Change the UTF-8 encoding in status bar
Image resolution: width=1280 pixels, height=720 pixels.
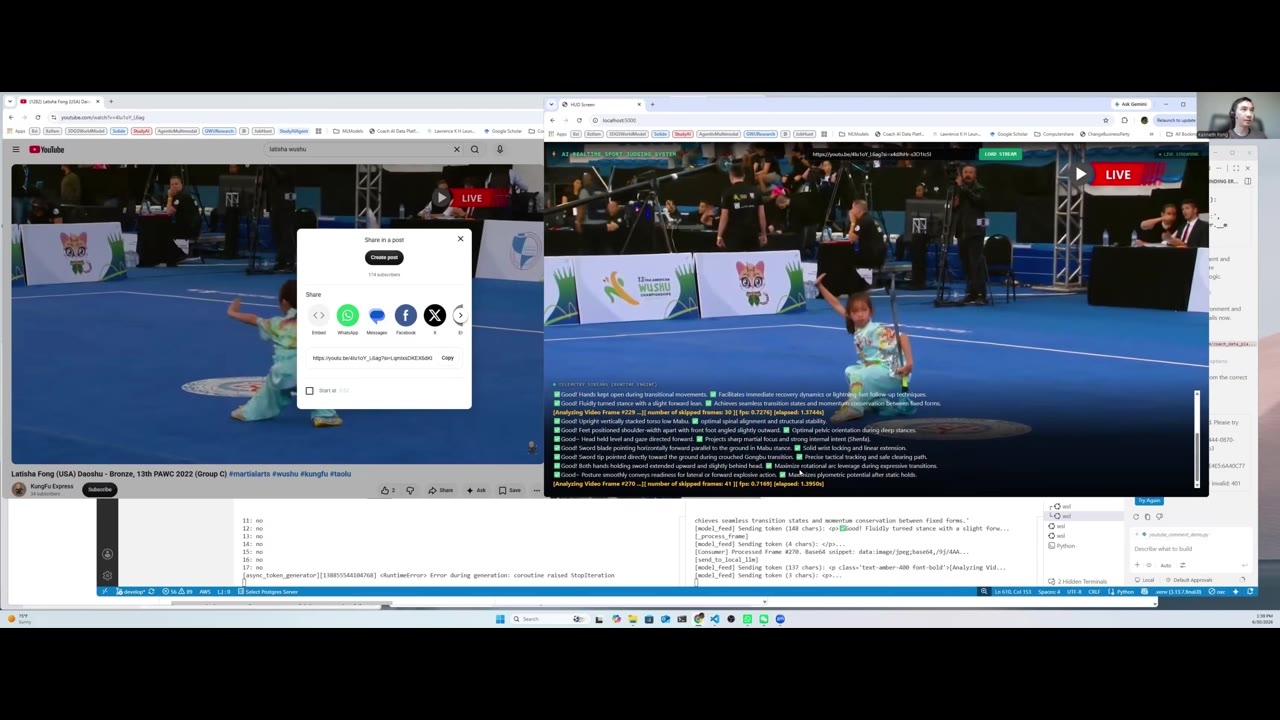(1074, 592)
